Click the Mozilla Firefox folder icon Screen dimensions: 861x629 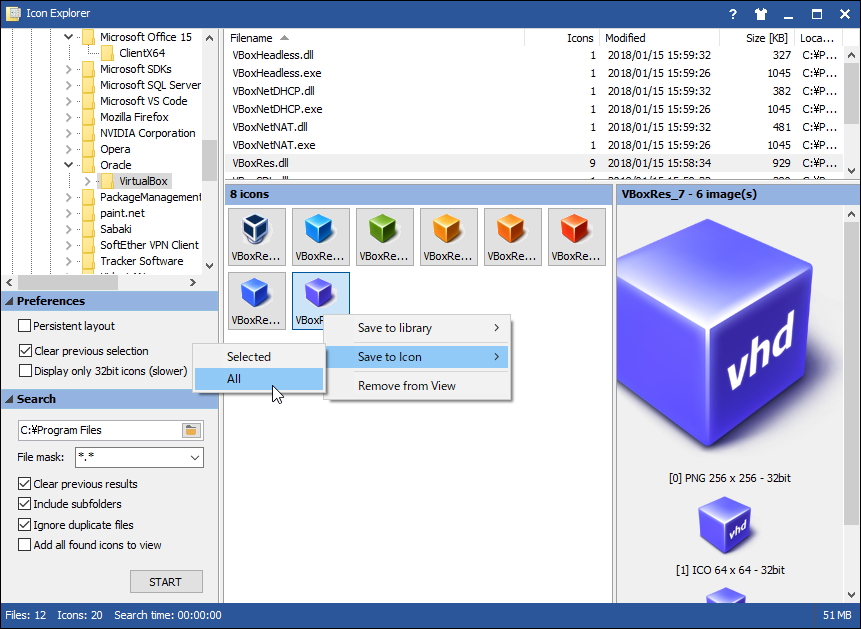coord(88,117)
